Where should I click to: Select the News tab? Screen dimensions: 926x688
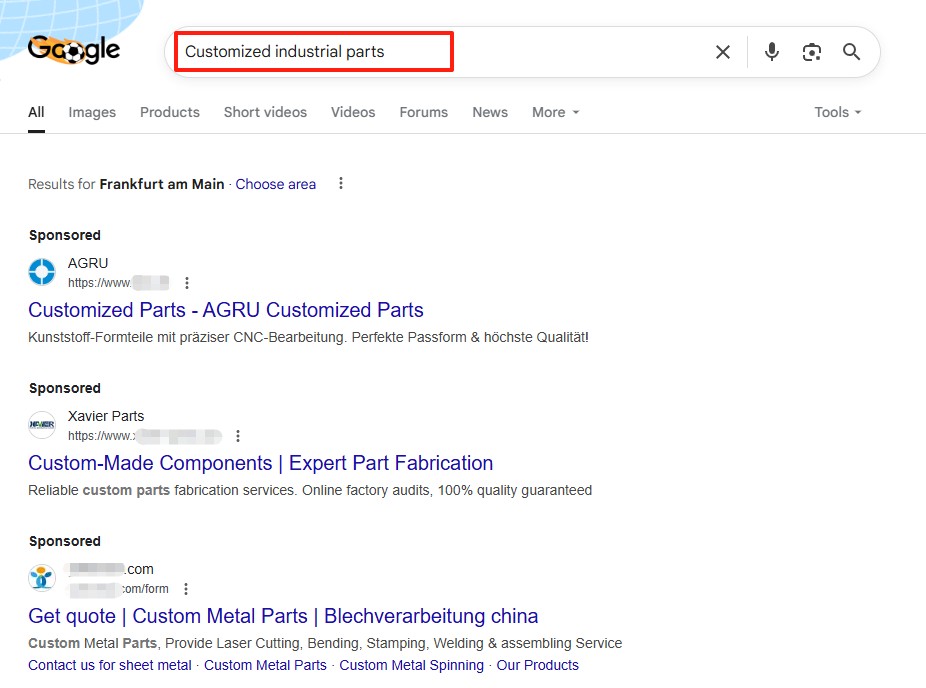click(490, 112)
